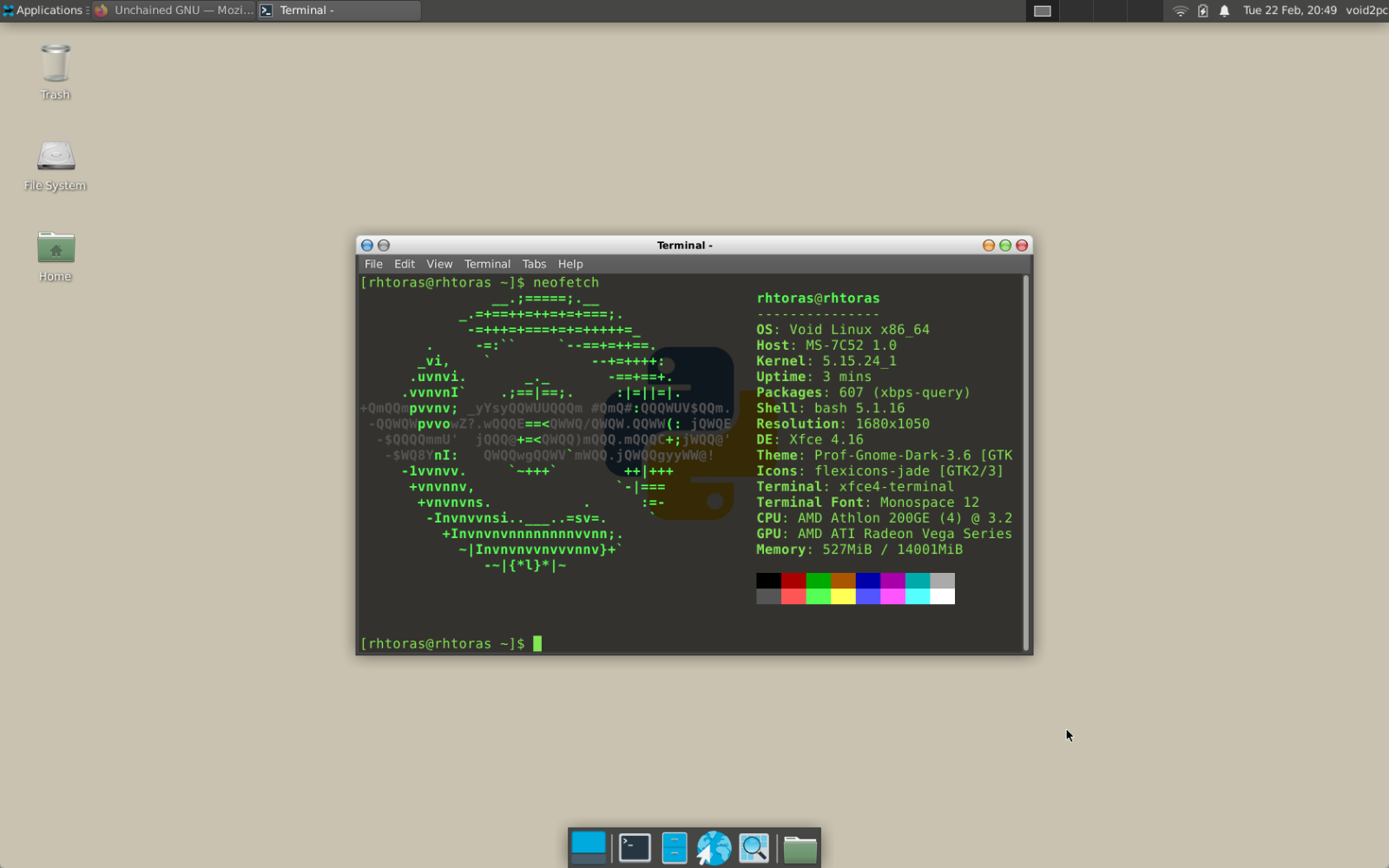The height and width of the screenshot is (868, 1389).
Task: Select the File System desktop icon
Action: 55,165
